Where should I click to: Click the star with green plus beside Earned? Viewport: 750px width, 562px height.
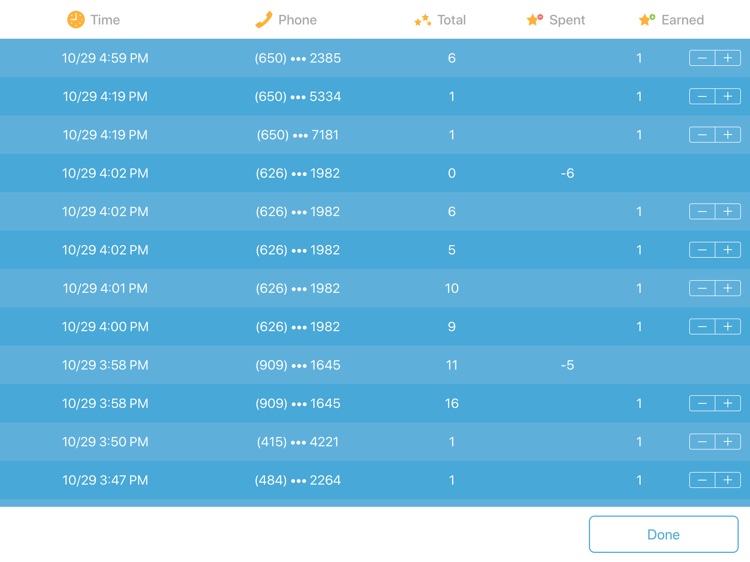click(x=647, y=20)
